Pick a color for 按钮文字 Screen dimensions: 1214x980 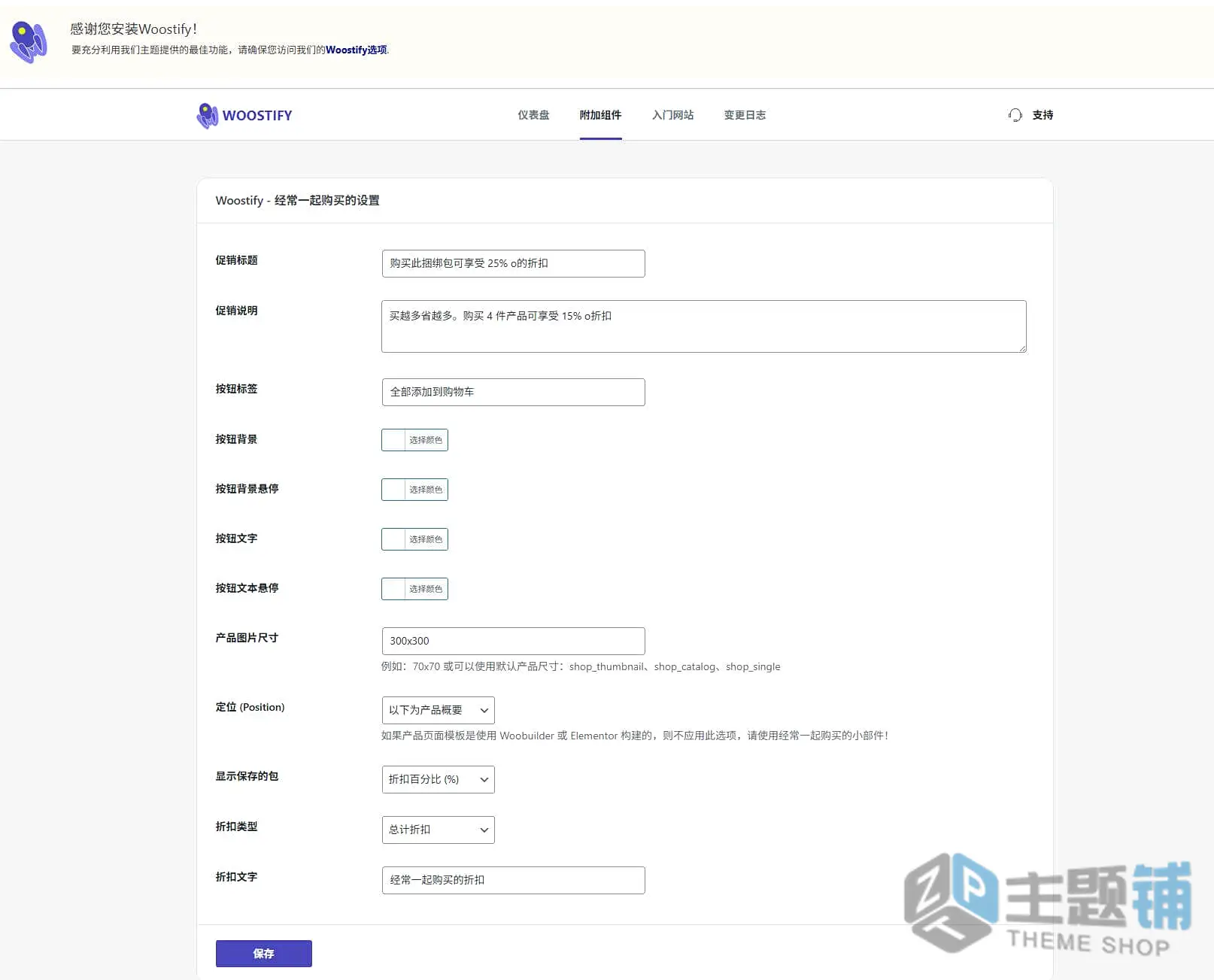pyautogui.click(x=414, y=539)
